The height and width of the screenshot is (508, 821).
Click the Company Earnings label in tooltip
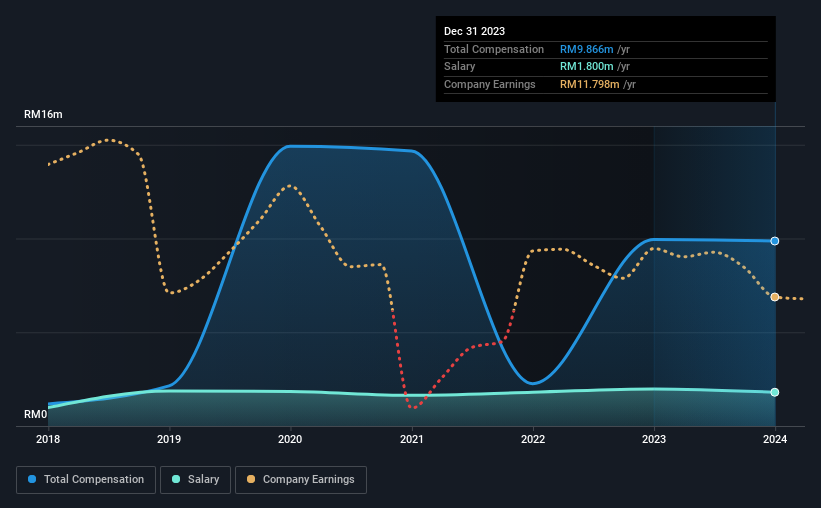pyautogui.click(x=490, y=84)
